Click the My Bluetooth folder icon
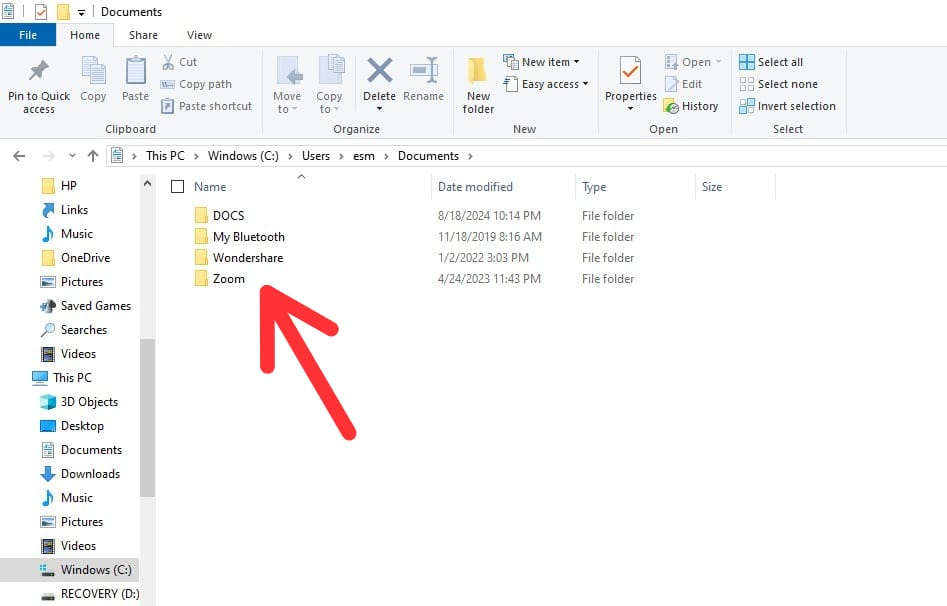 (x=201, y=236)
